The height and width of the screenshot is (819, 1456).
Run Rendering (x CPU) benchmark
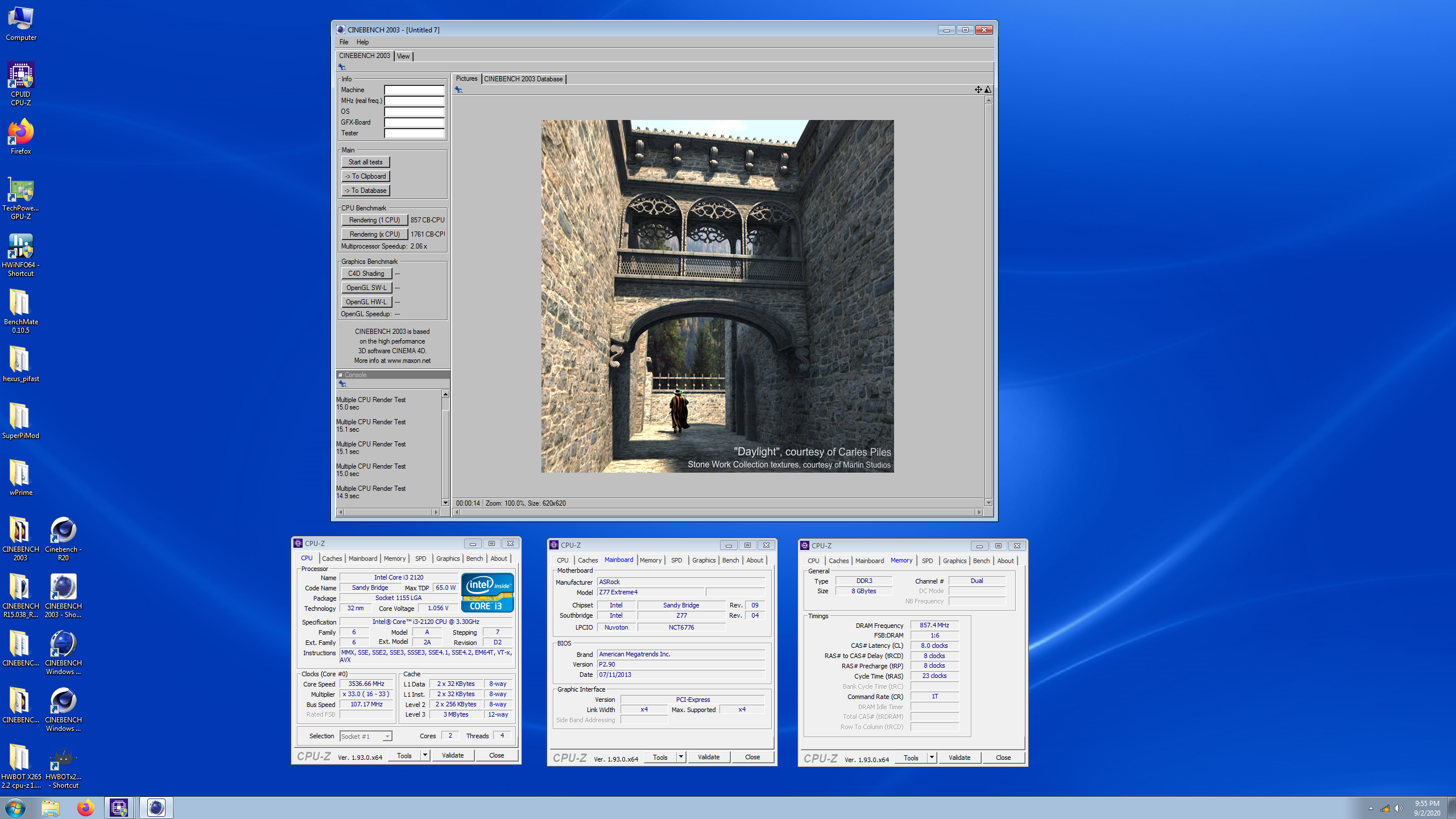click(x=374, y=234)
